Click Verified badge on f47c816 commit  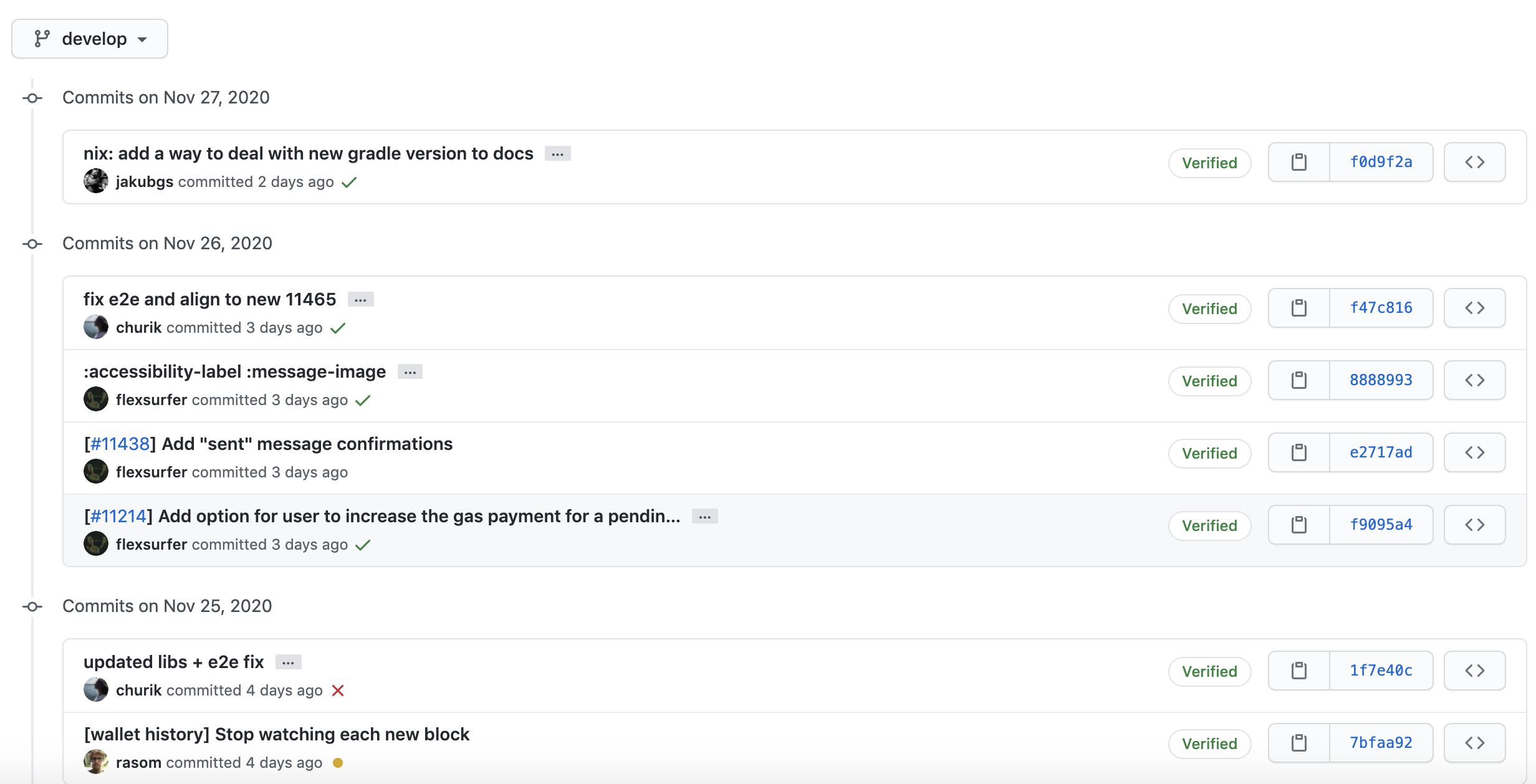click(1209, 308)
